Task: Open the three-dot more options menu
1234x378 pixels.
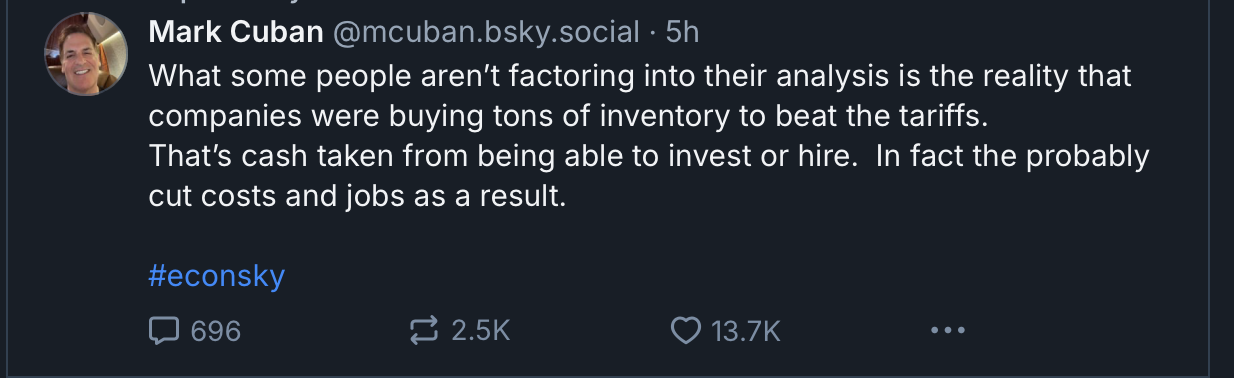Action: (947, 331)
